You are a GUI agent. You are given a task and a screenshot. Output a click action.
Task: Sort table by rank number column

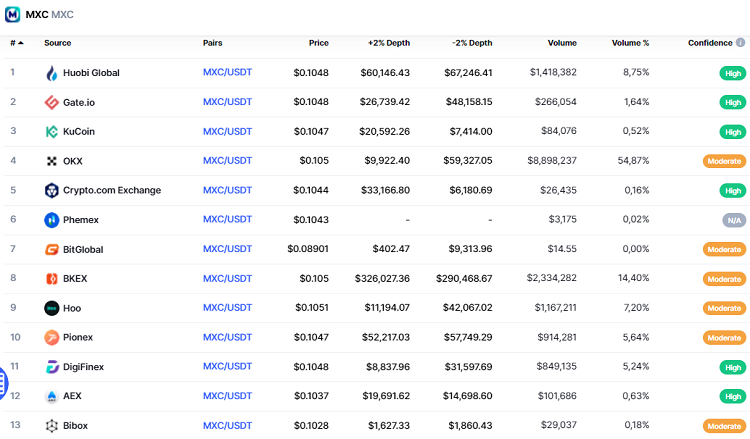coord(16,43)
